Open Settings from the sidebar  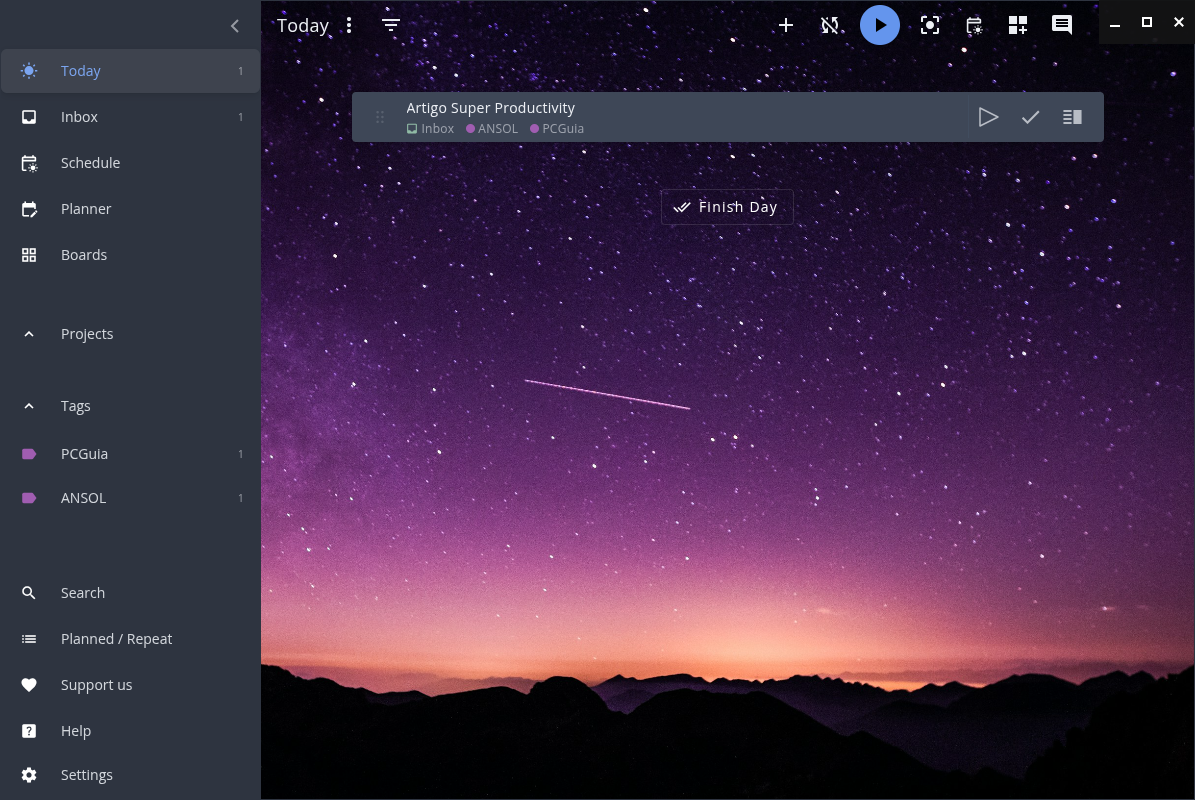click(86, 775)
